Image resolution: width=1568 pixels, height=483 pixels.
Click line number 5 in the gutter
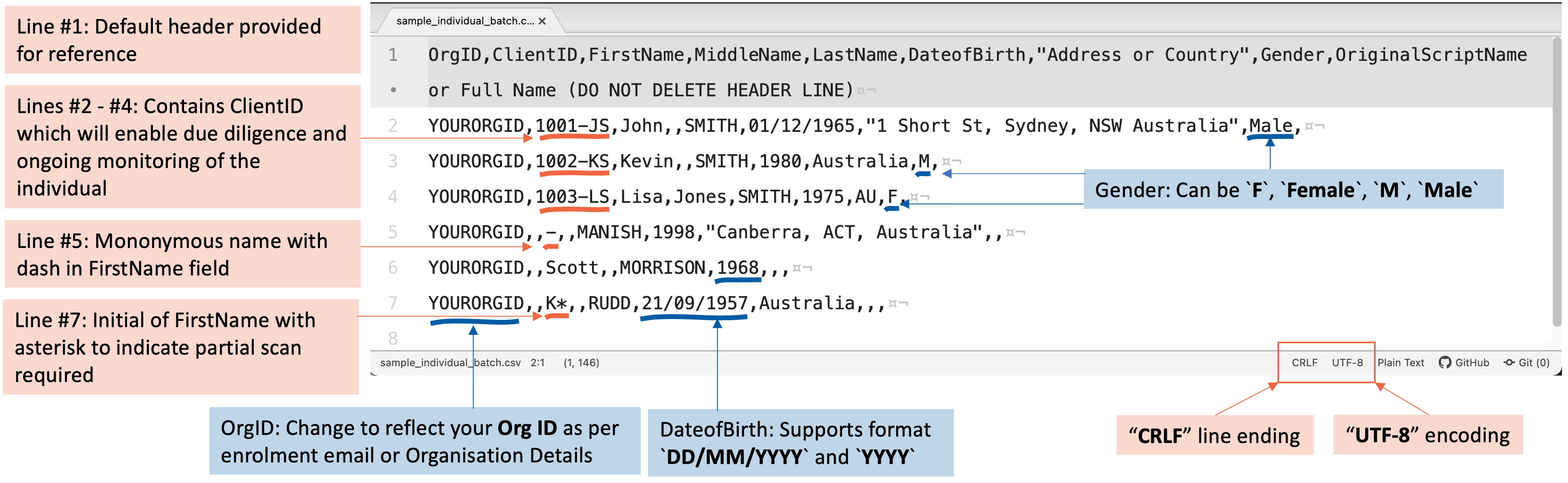coord(394,231)
